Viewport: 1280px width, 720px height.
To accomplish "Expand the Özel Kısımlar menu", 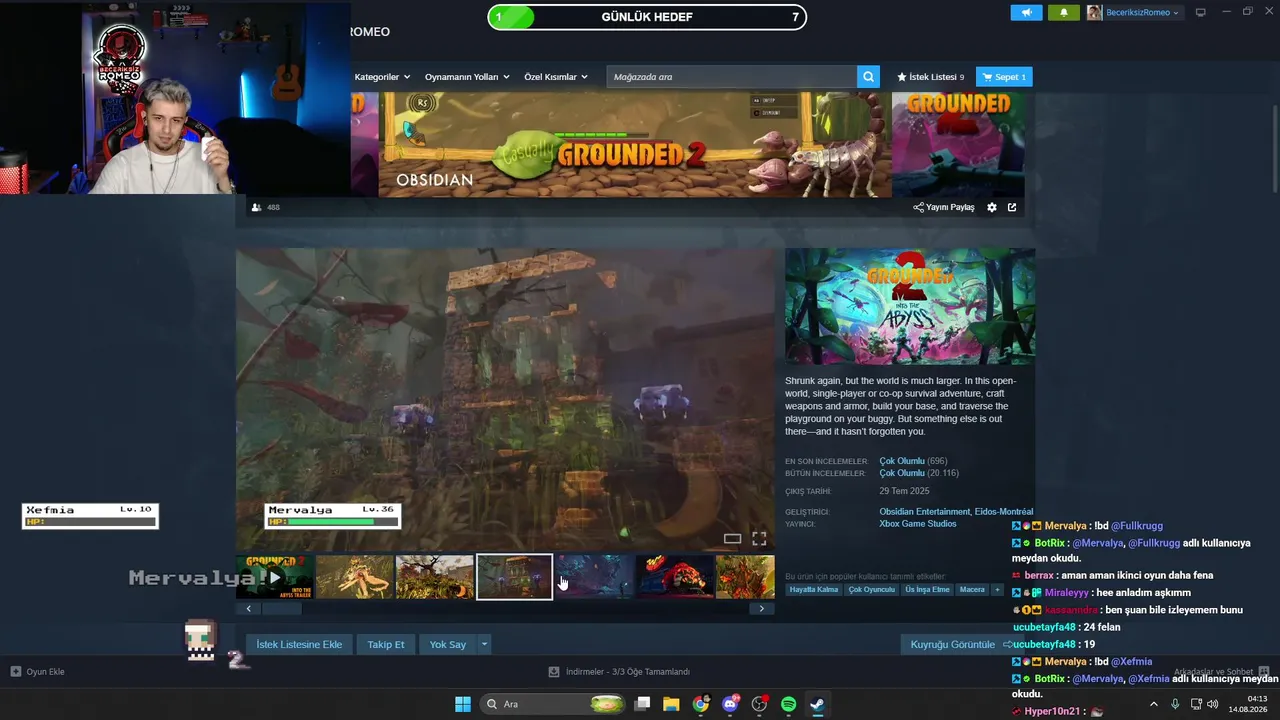I will 556,77.
